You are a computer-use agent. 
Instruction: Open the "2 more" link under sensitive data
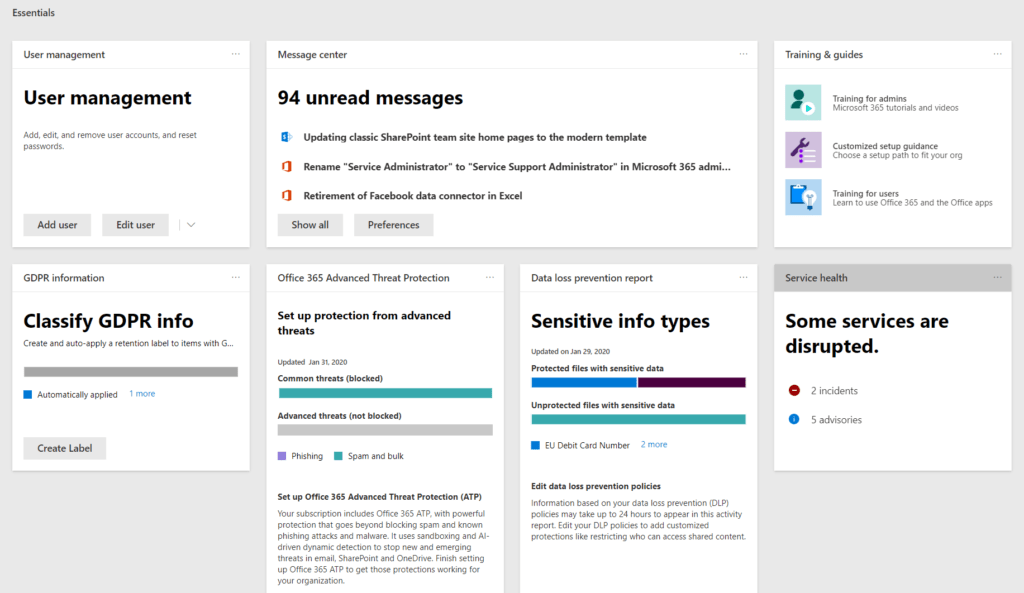(653, 444)
